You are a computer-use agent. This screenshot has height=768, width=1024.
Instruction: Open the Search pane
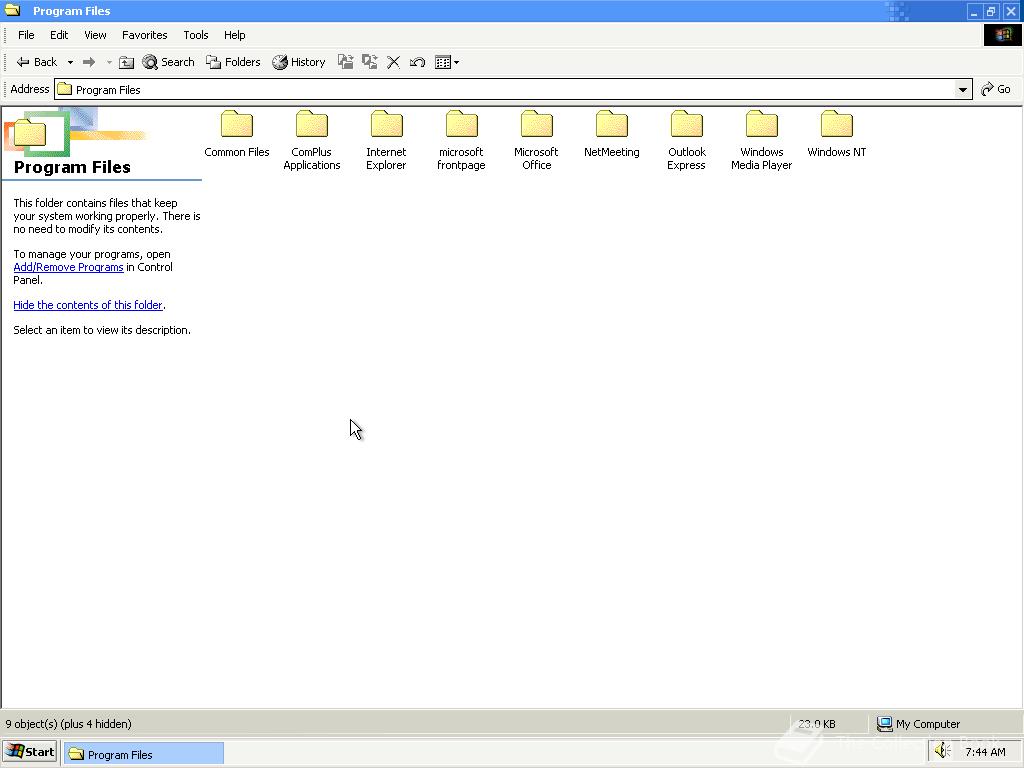168,62
